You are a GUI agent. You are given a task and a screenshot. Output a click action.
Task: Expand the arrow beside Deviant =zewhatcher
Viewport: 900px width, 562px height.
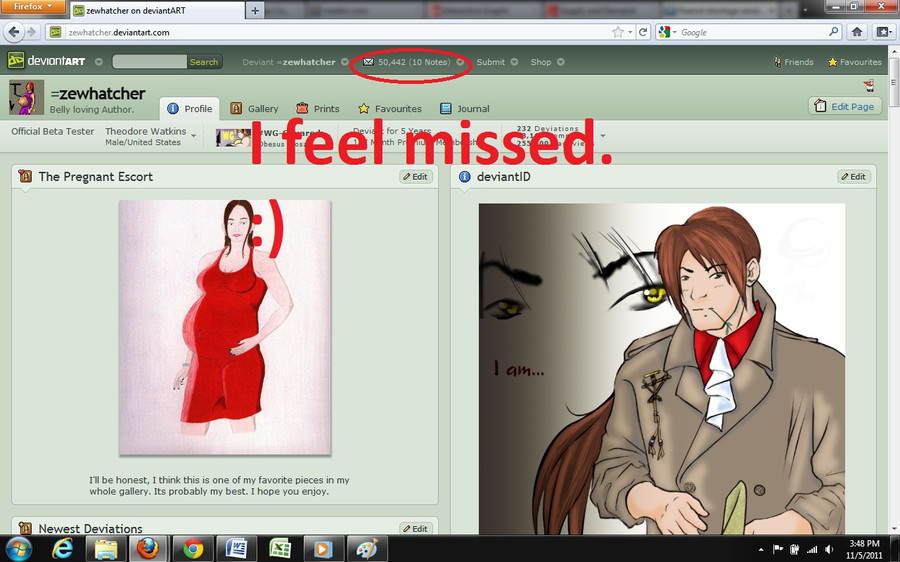tap(344, 62)
